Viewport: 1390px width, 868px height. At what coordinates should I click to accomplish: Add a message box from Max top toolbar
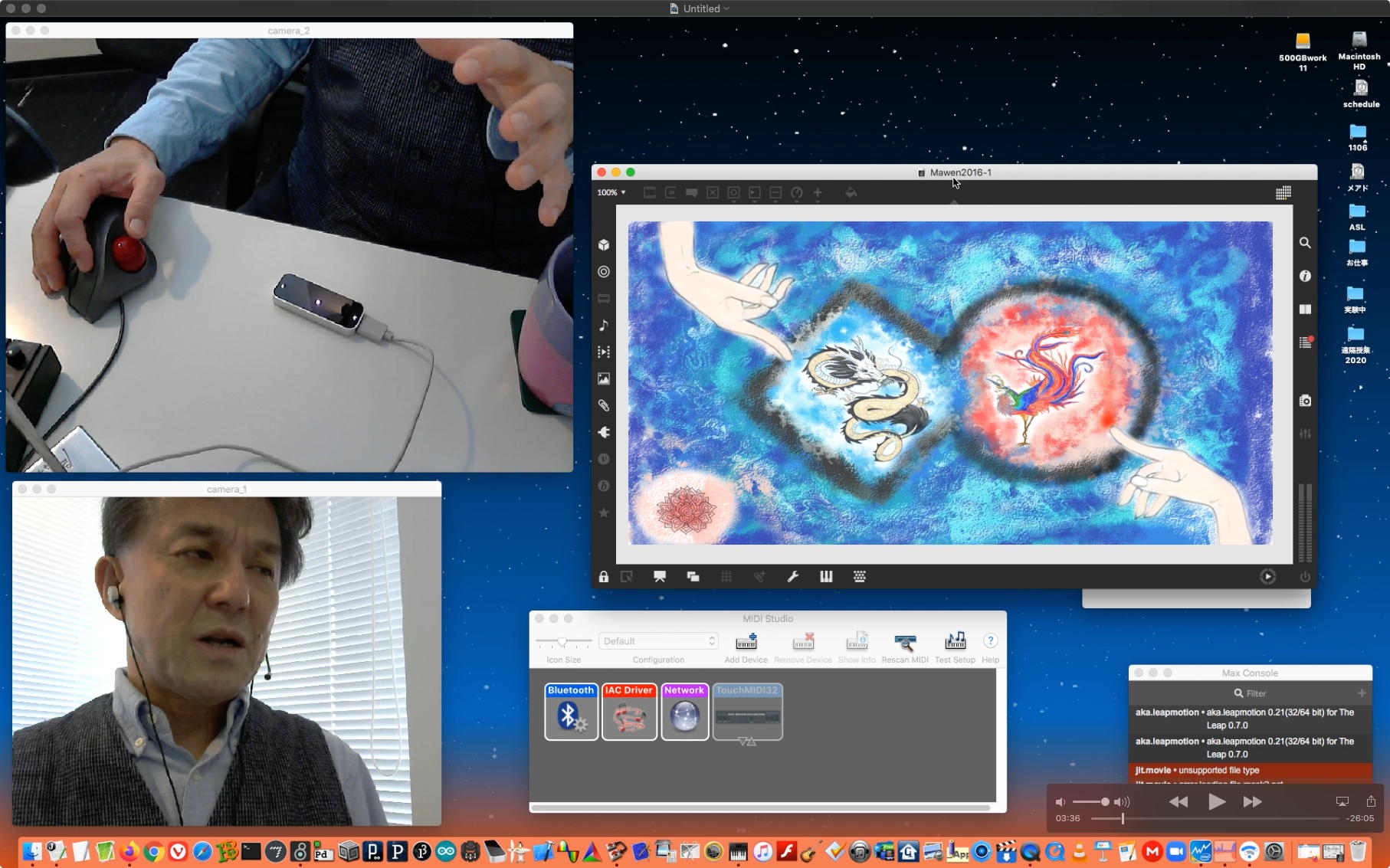click(670, 193)
